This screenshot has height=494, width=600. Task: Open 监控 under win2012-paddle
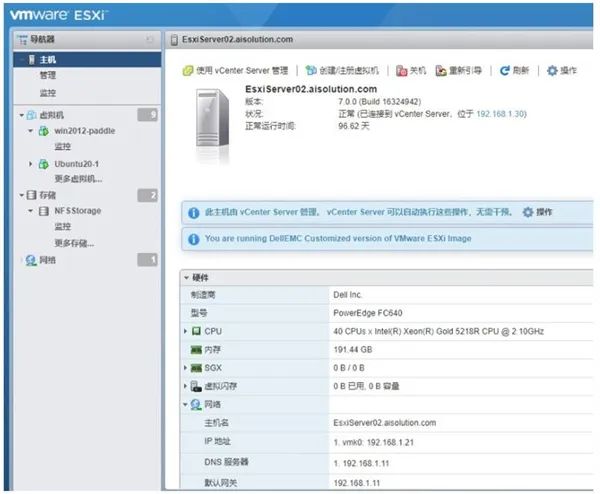[62, 147]
